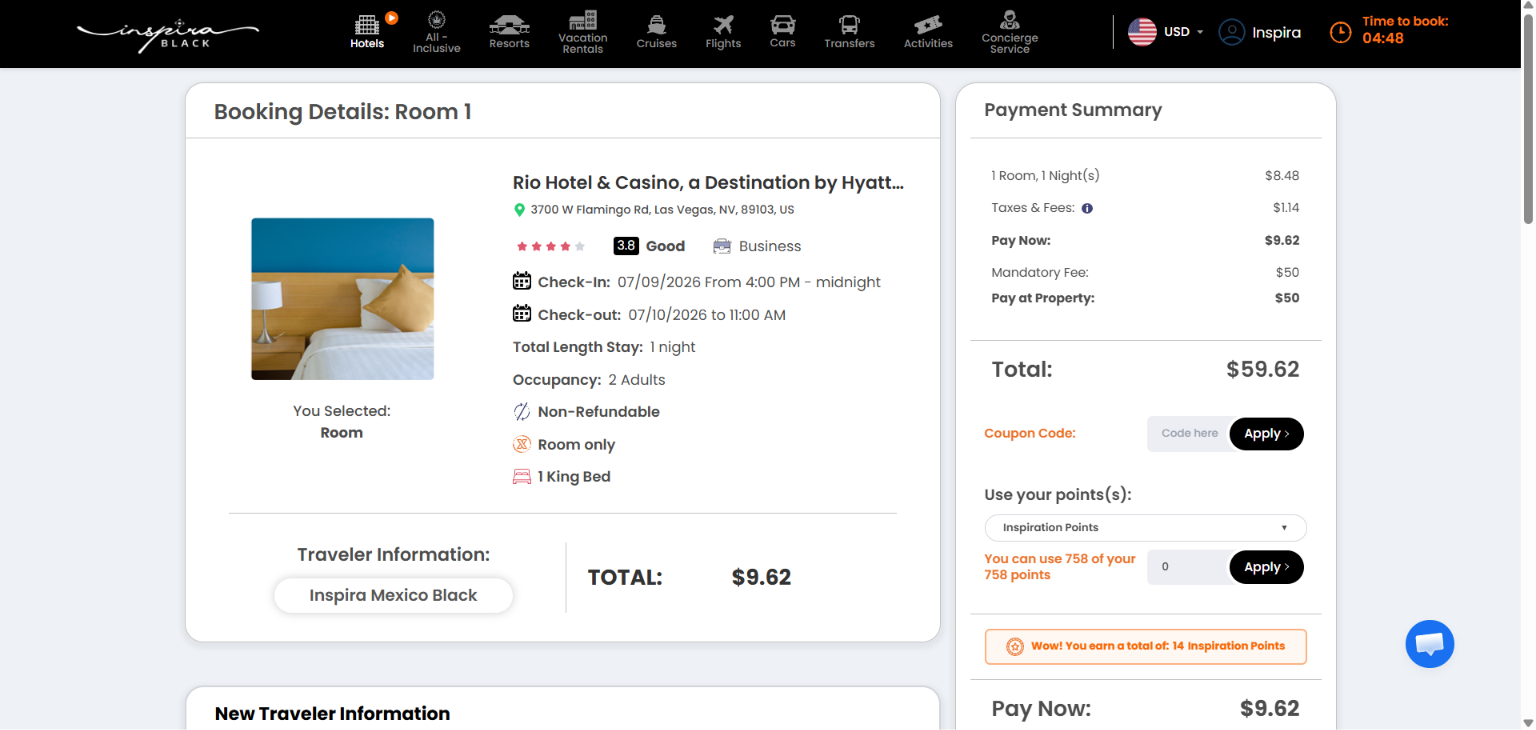Open the Cars icon

tap(783, 24)
